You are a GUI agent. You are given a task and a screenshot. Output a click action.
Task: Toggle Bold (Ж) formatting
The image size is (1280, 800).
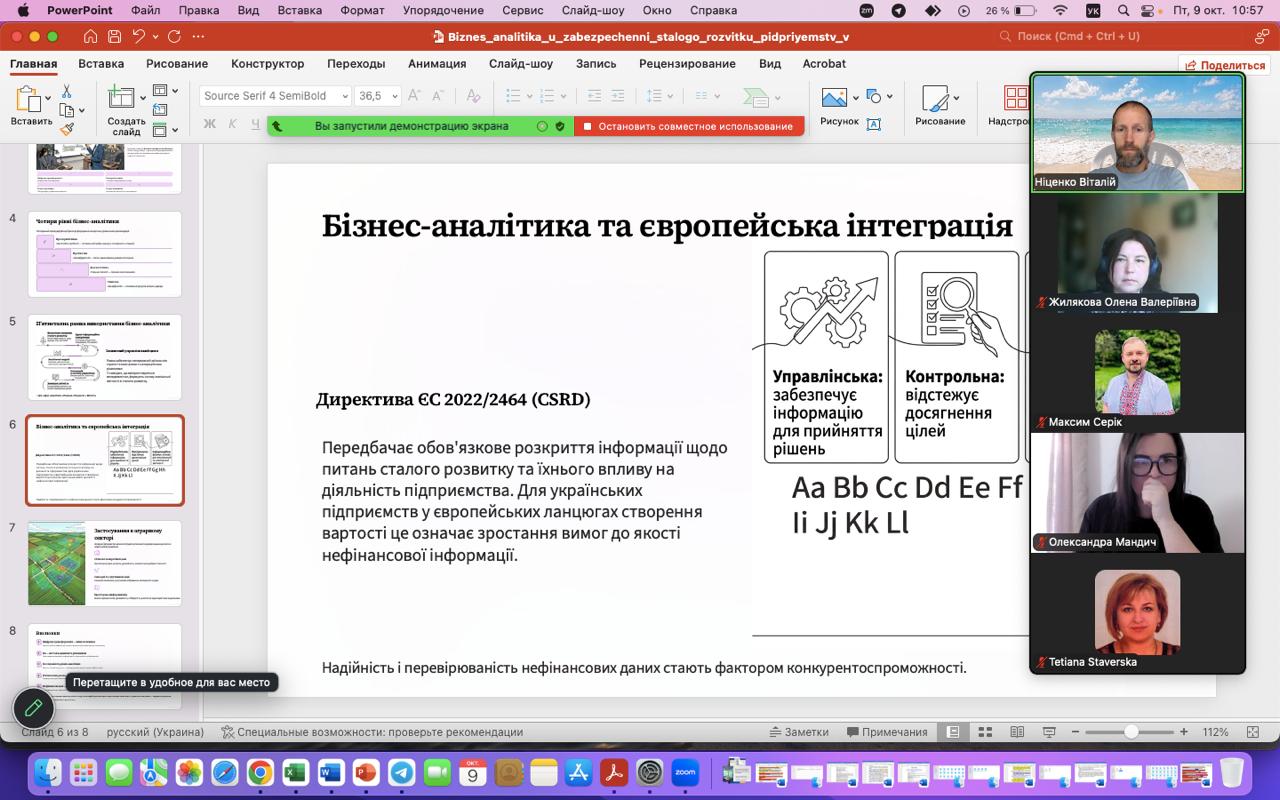[x=210, y=124]
